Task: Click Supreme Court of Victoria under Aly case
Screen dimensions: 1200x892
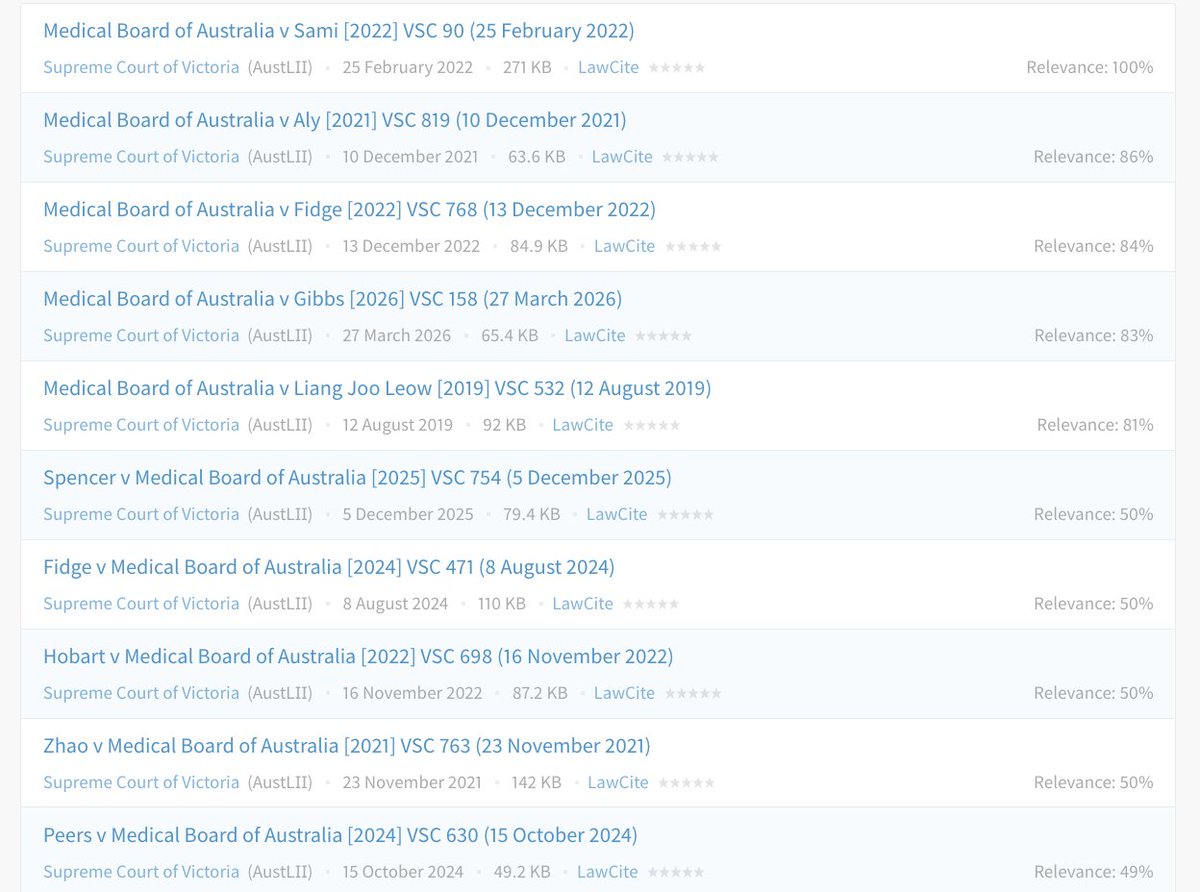Action: (x=141, y=156)
